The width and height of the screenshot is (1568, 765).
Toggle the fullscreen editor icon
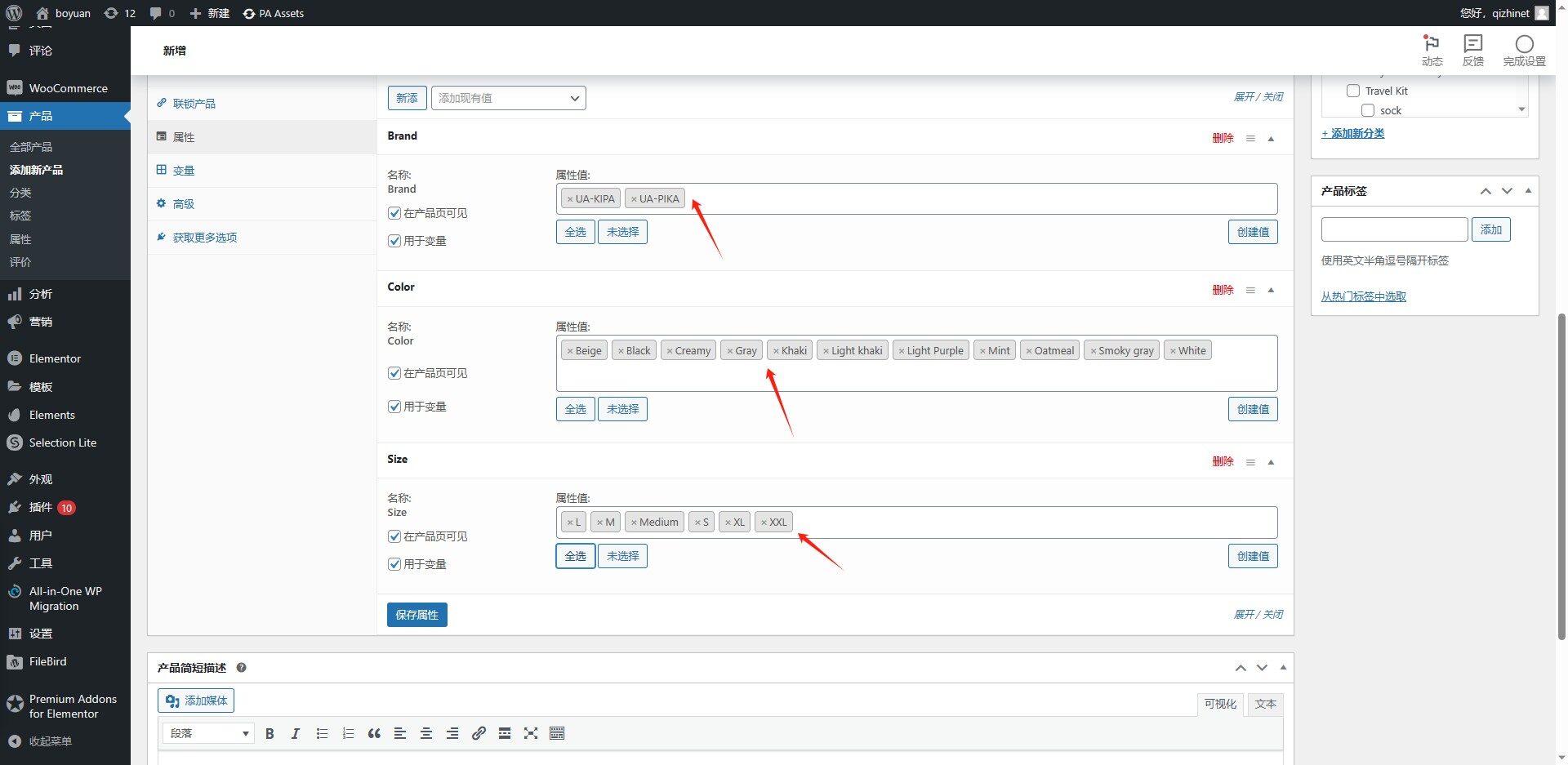[531, 733]
